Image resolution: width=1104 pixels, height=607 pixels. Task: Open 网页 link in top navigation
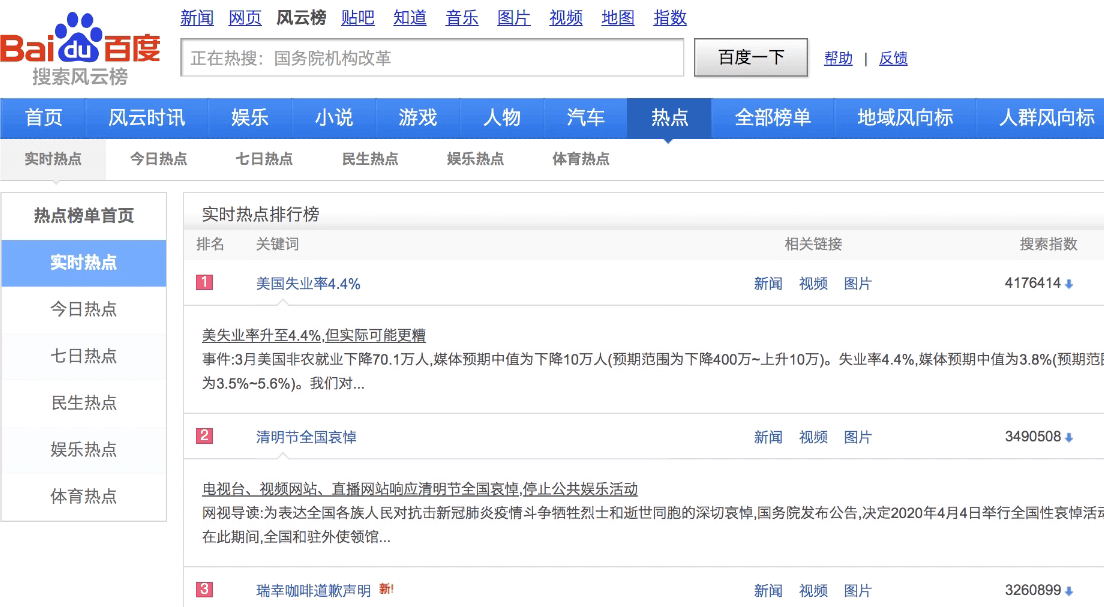click(245, 18)
